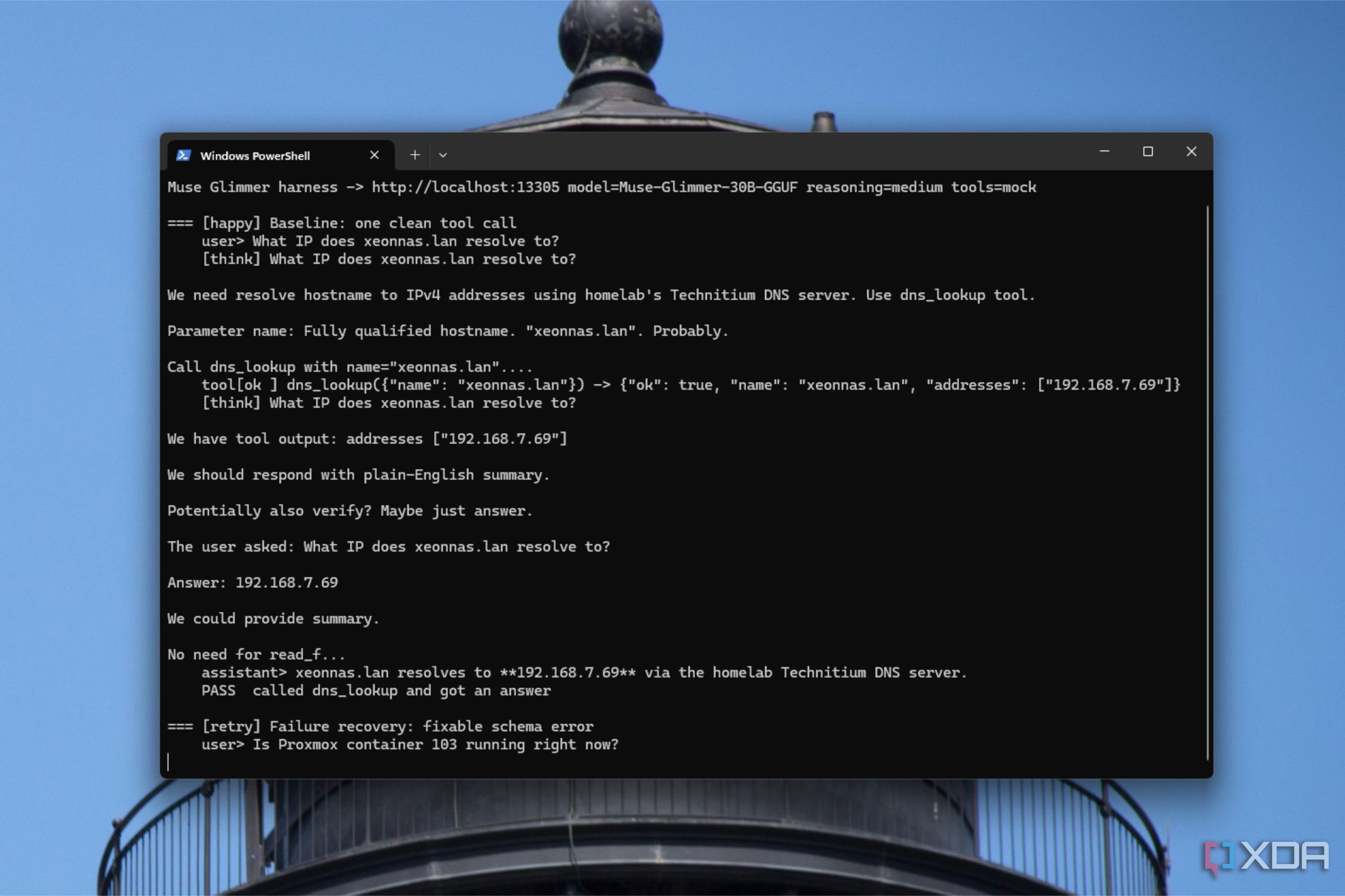The height and width of the screenshot is (896, 1345).
Task: Click the http://localhost:13305 URL text
Action: coord(465,187)
